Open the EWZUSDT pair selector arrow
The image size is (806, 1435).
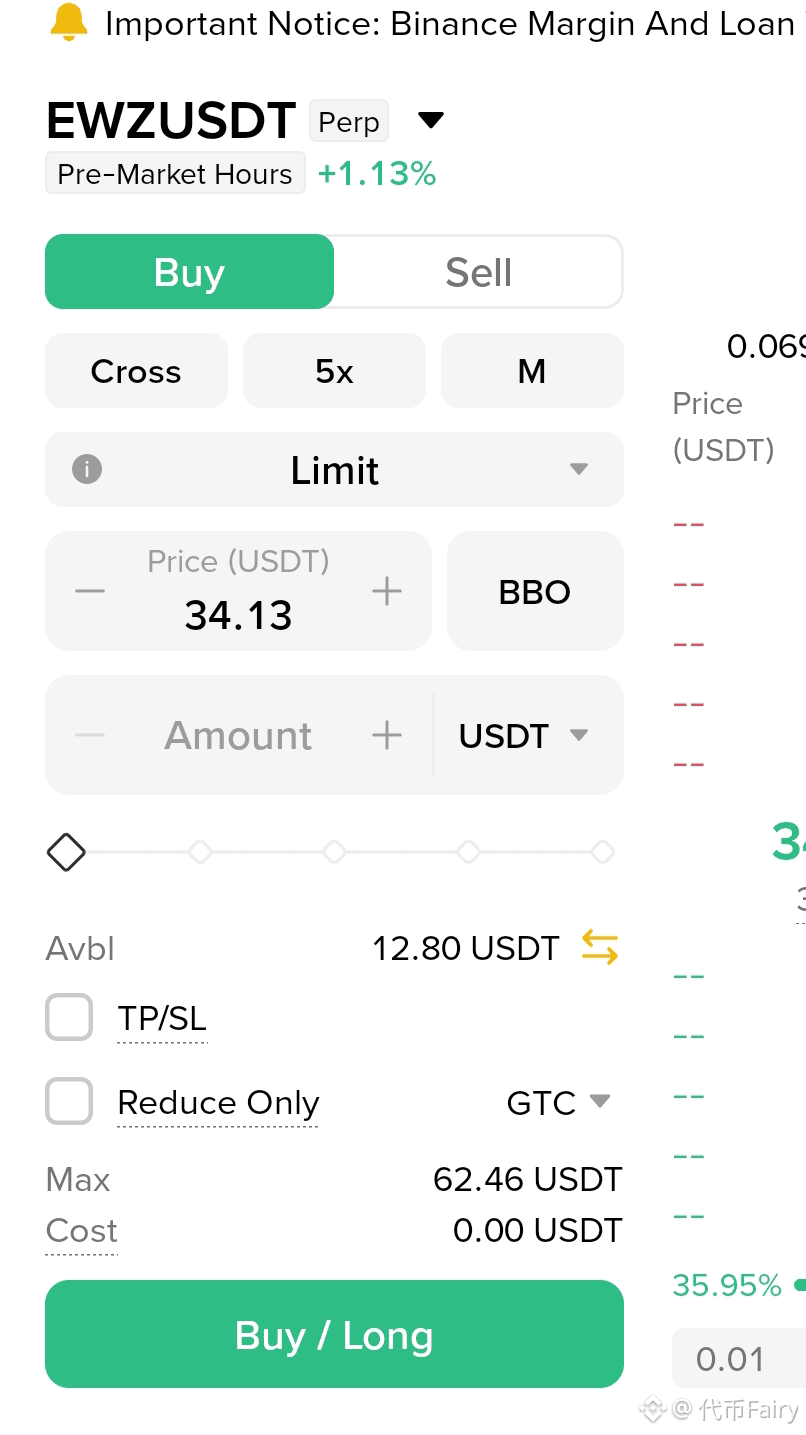tap(430, 121)
